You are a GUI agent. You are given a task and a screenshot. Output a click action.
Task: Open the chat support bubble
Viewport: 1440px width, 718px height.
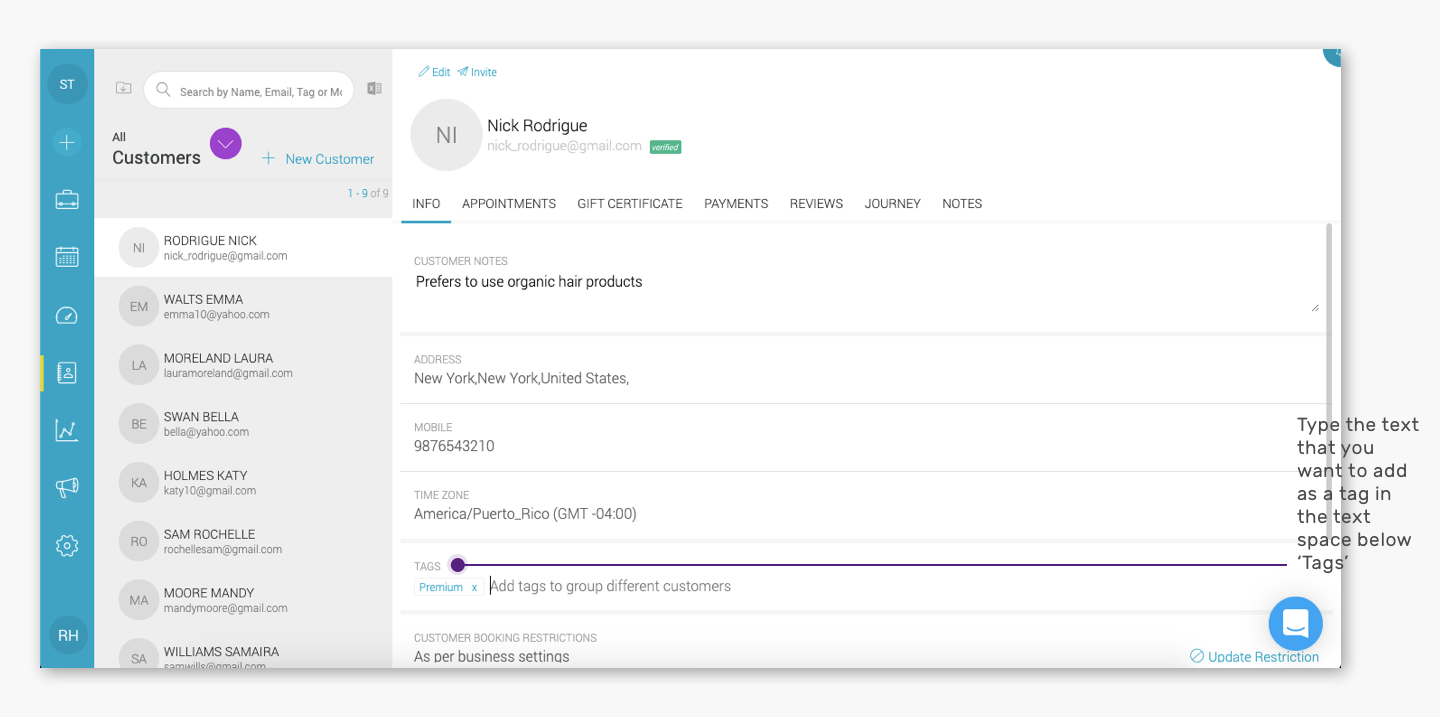coord(1296,624)
